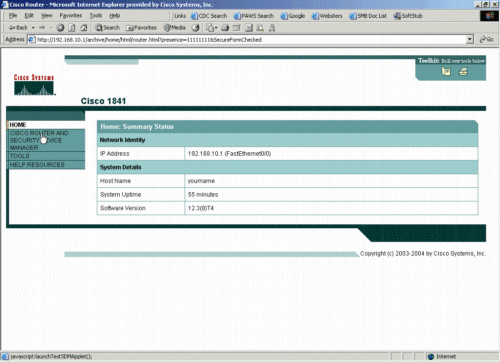
Task: Click the CDC Search links bar shortcut
Action: 209,16
